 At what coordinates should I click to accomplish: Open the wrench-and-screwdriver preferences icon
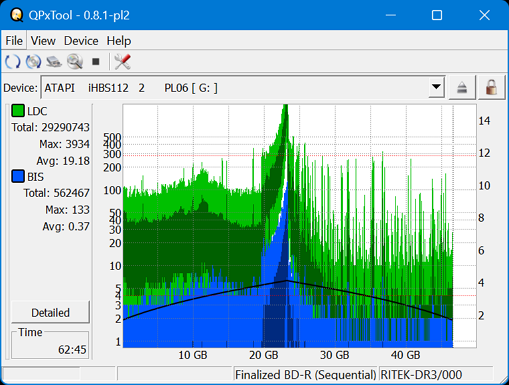click(122, 62)
